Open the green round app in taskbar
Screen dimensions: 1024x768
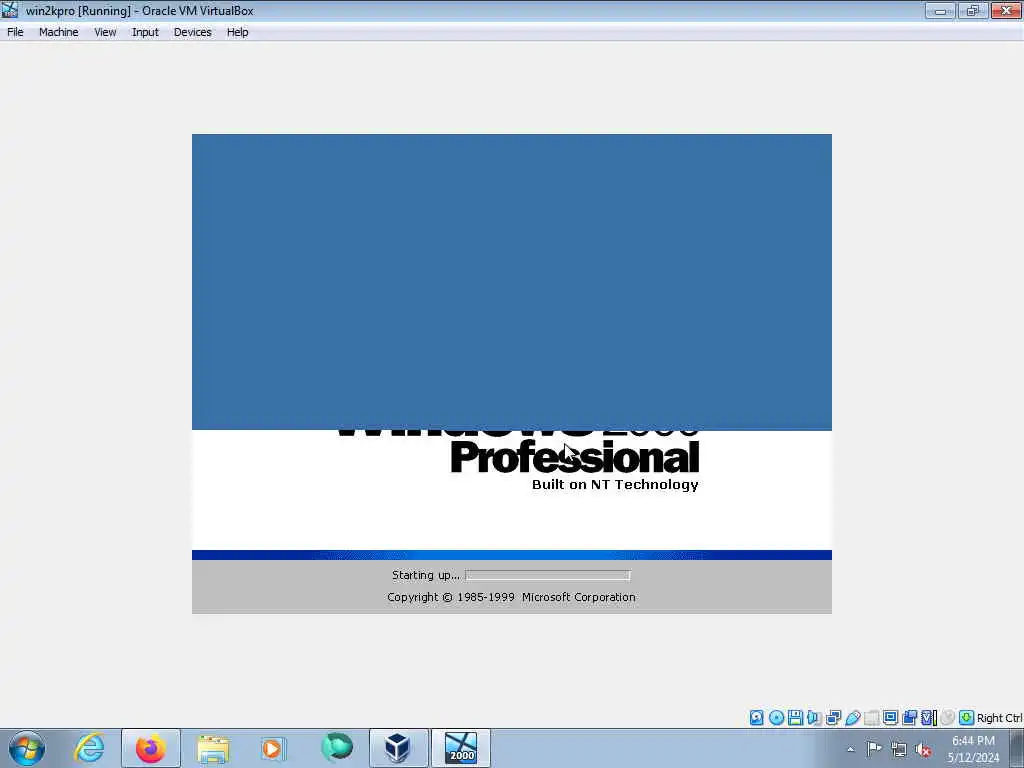[x=336, y=748]
